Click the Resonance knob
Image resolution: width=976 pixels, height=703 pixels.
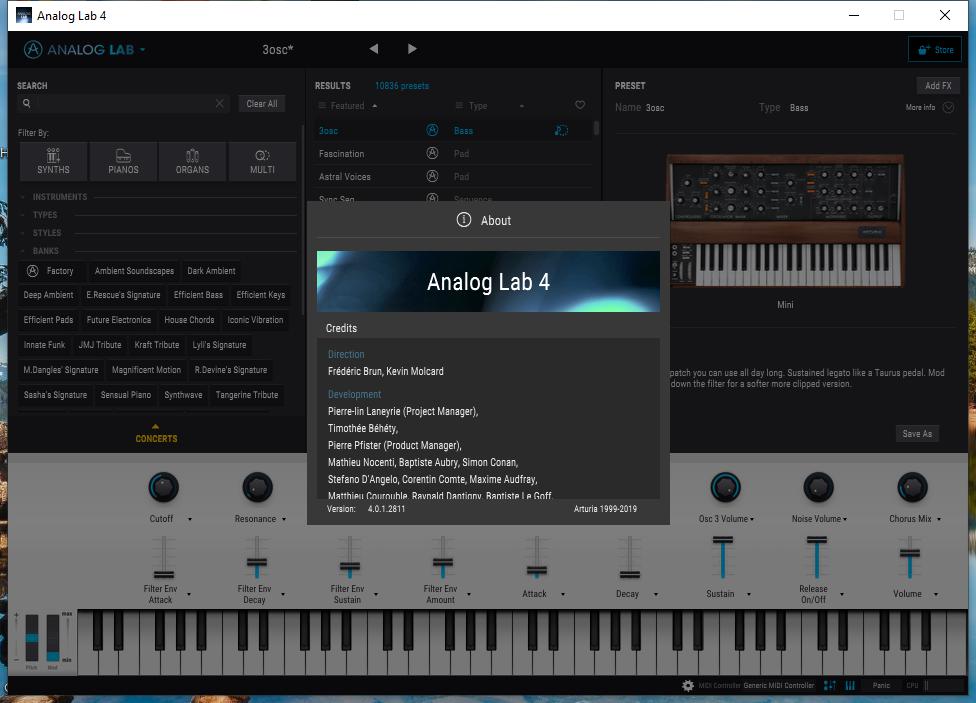click(x=257, y=488)
